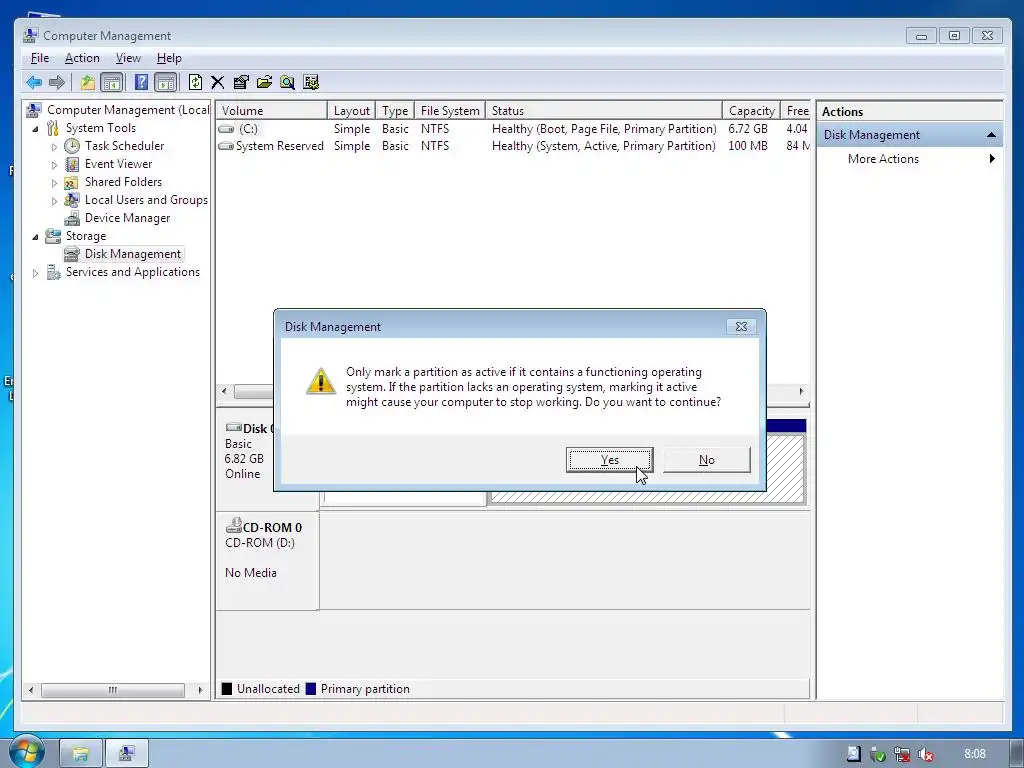Click the 6.72 GB capacity cell
The image size is (1024, 768).
748,129
